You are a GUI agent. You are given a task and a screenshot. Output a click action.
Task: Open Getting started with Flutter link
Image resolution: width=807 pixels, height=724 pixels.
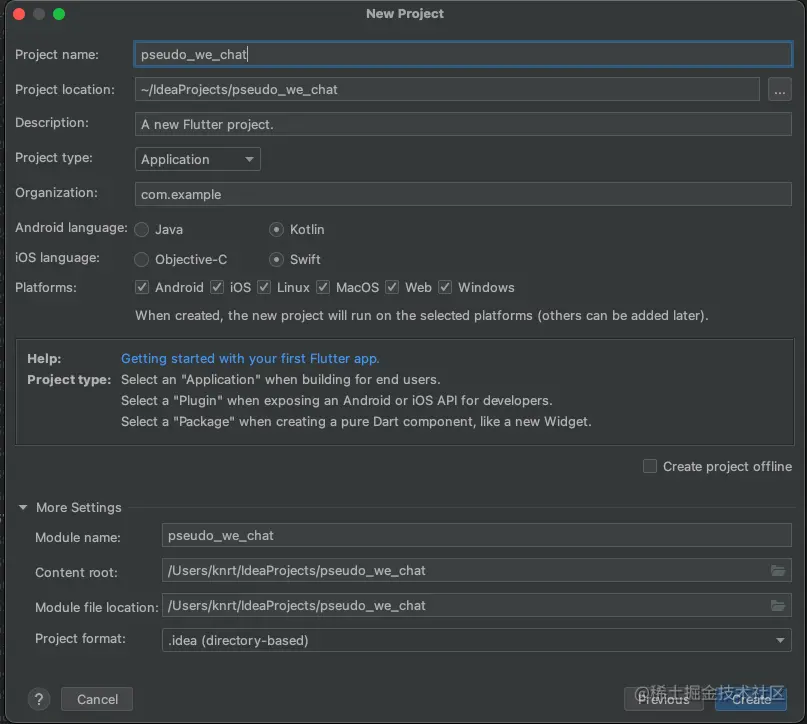tap(250, 358)
